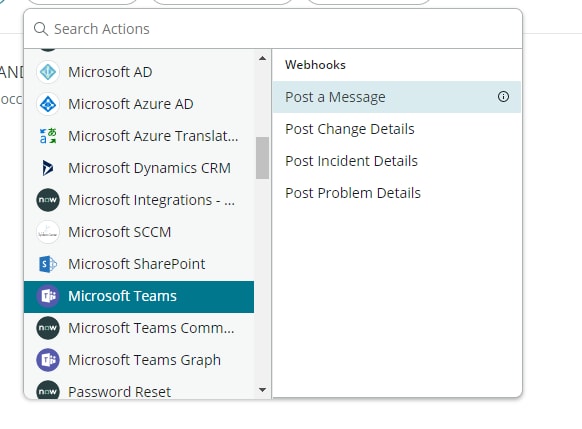582x429 pixels.
Task: Select the Post a Message action
Action: pyautogui.click(x=397, y=97)
